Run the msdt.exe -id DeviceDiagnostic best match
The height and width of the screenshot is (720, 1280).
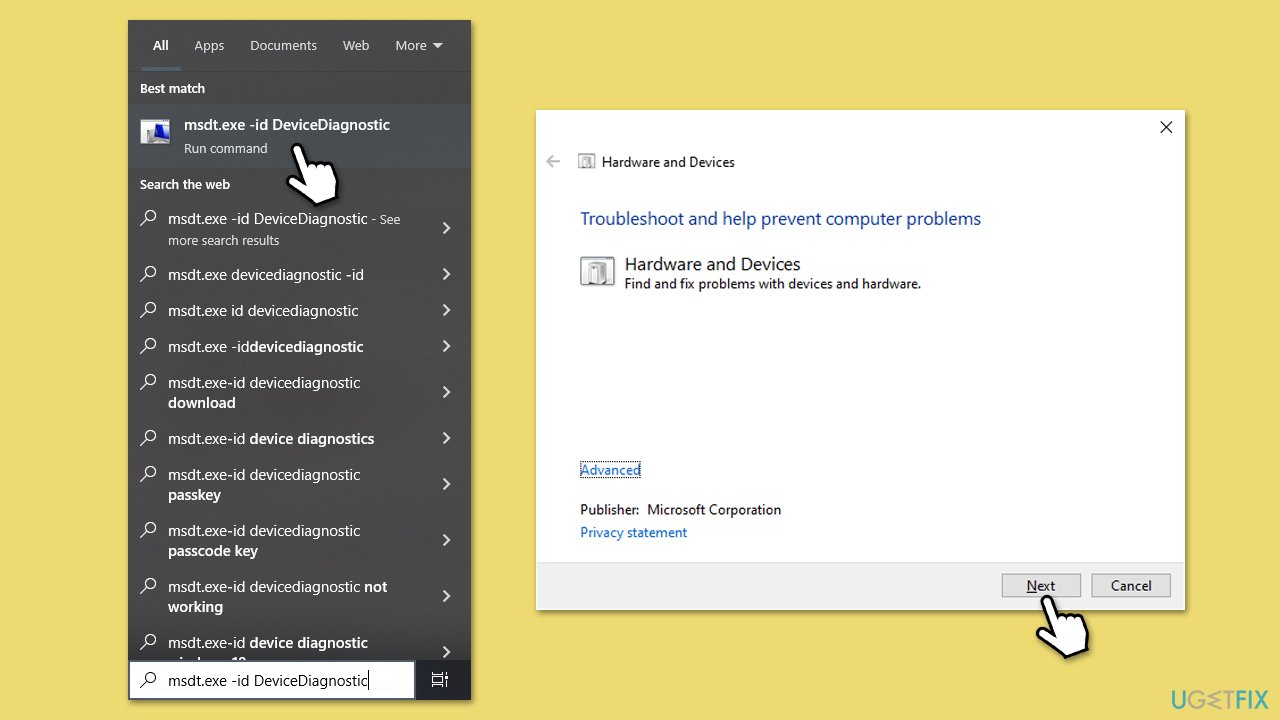(x=300, y=136)
